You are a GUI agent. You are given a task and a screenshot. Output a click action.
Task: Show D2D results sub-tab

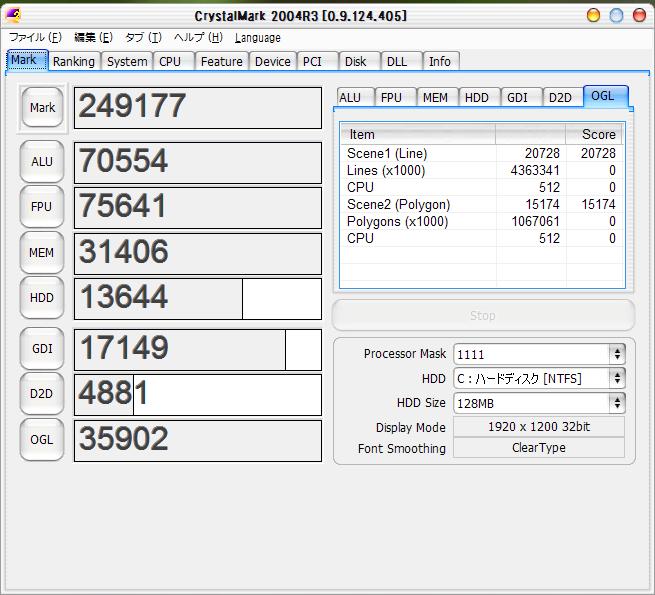(563, 97)
